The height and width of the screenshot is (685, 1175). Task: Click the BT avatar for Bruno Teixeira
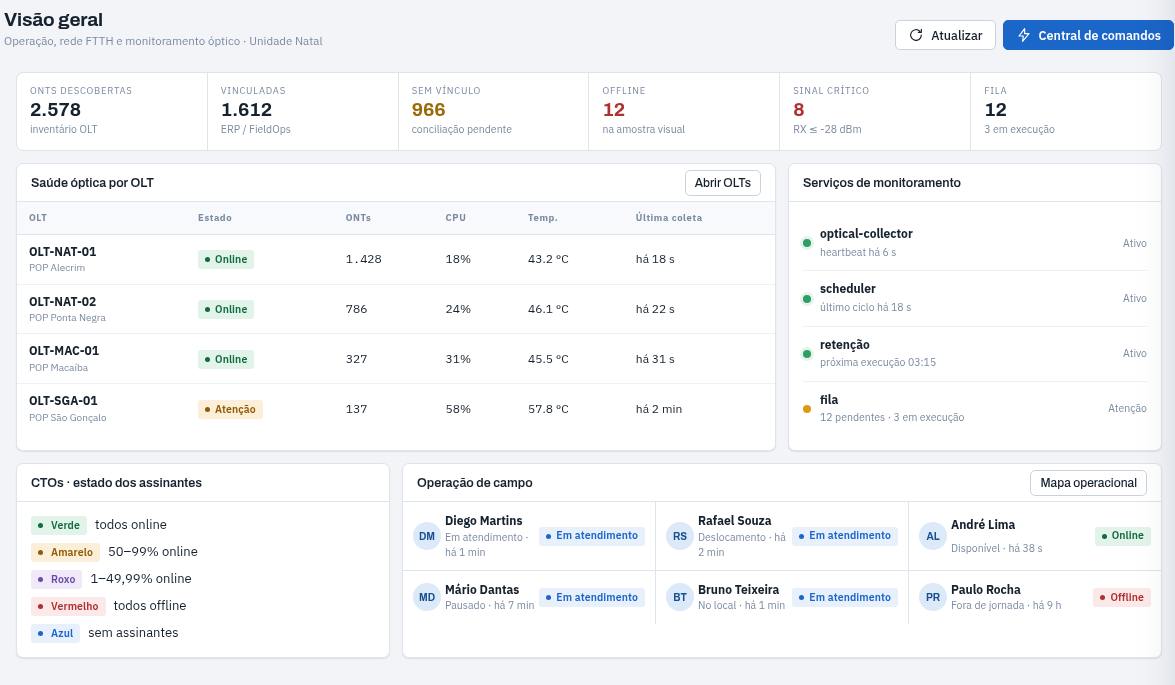pos(680,597)
